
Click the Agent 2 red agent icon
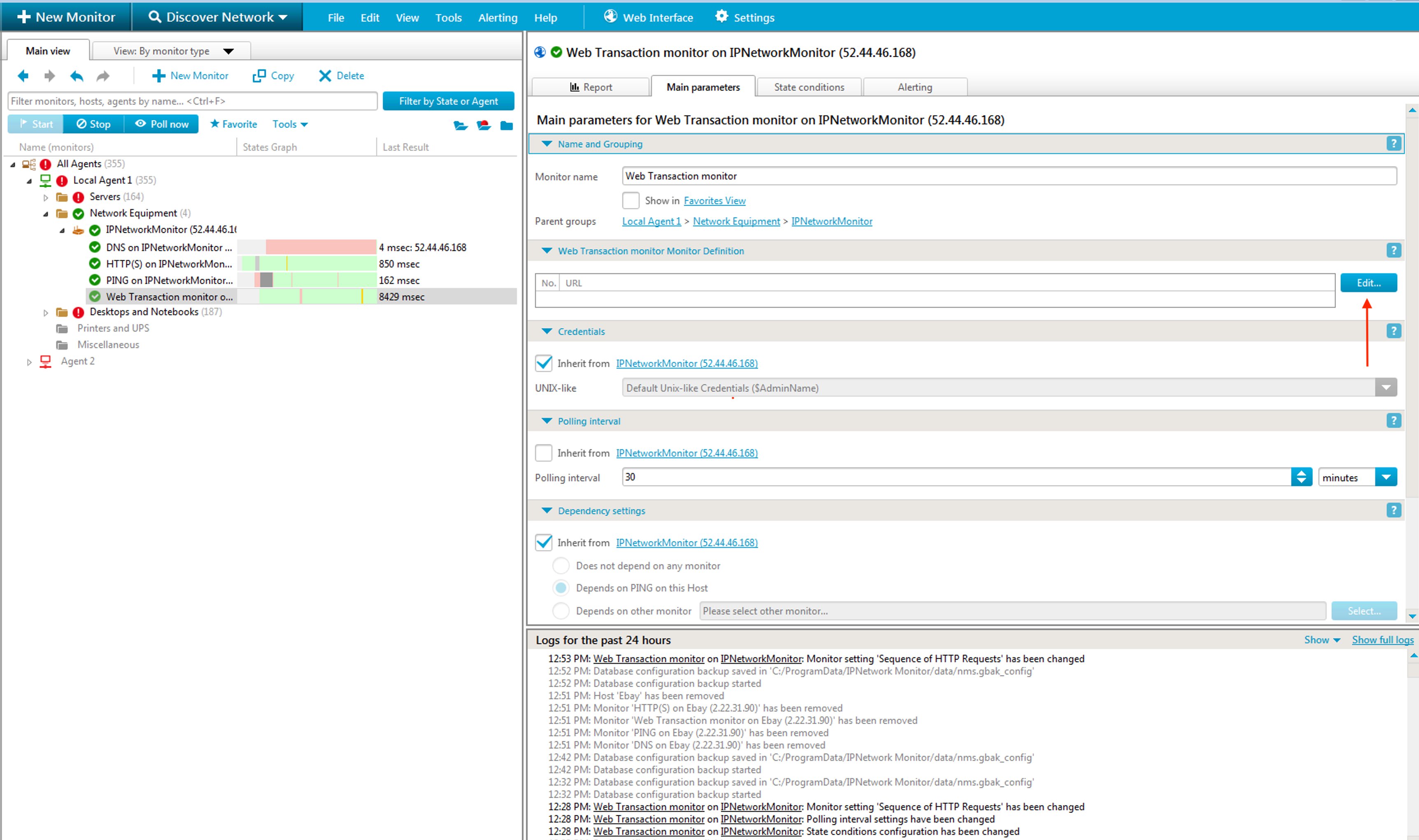[45, 361]
